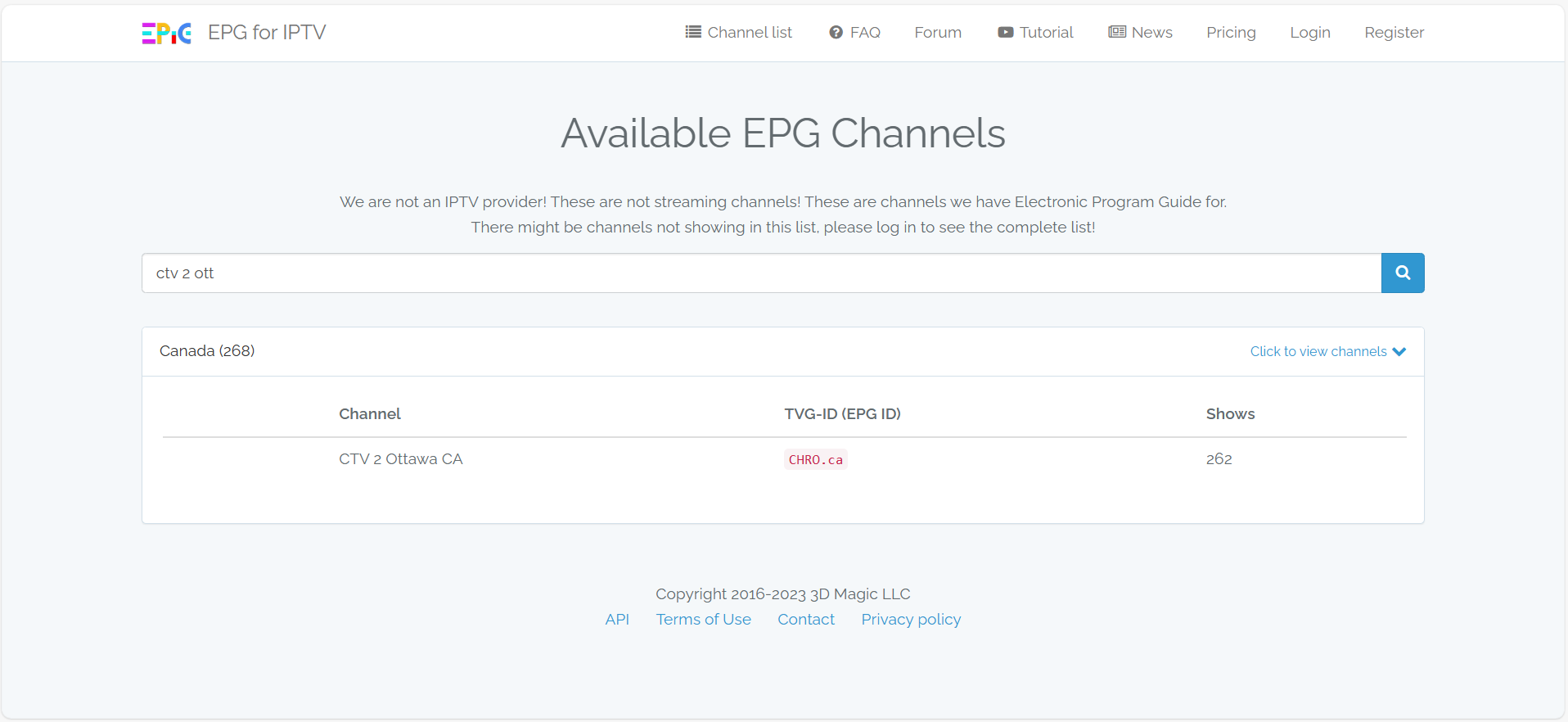Viewport: 1568px width, 722px height.
Task: Select the 262 shows value
Action: (x=1219, y=459)
